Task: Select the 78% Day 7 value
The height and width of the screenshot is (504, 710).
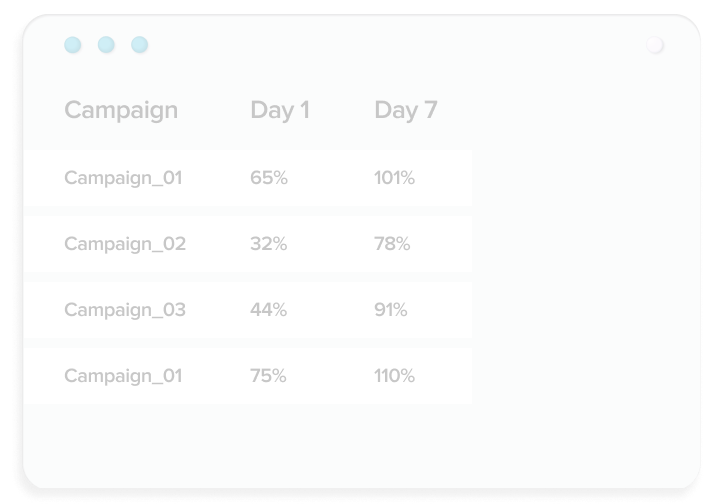Action: 392,244
